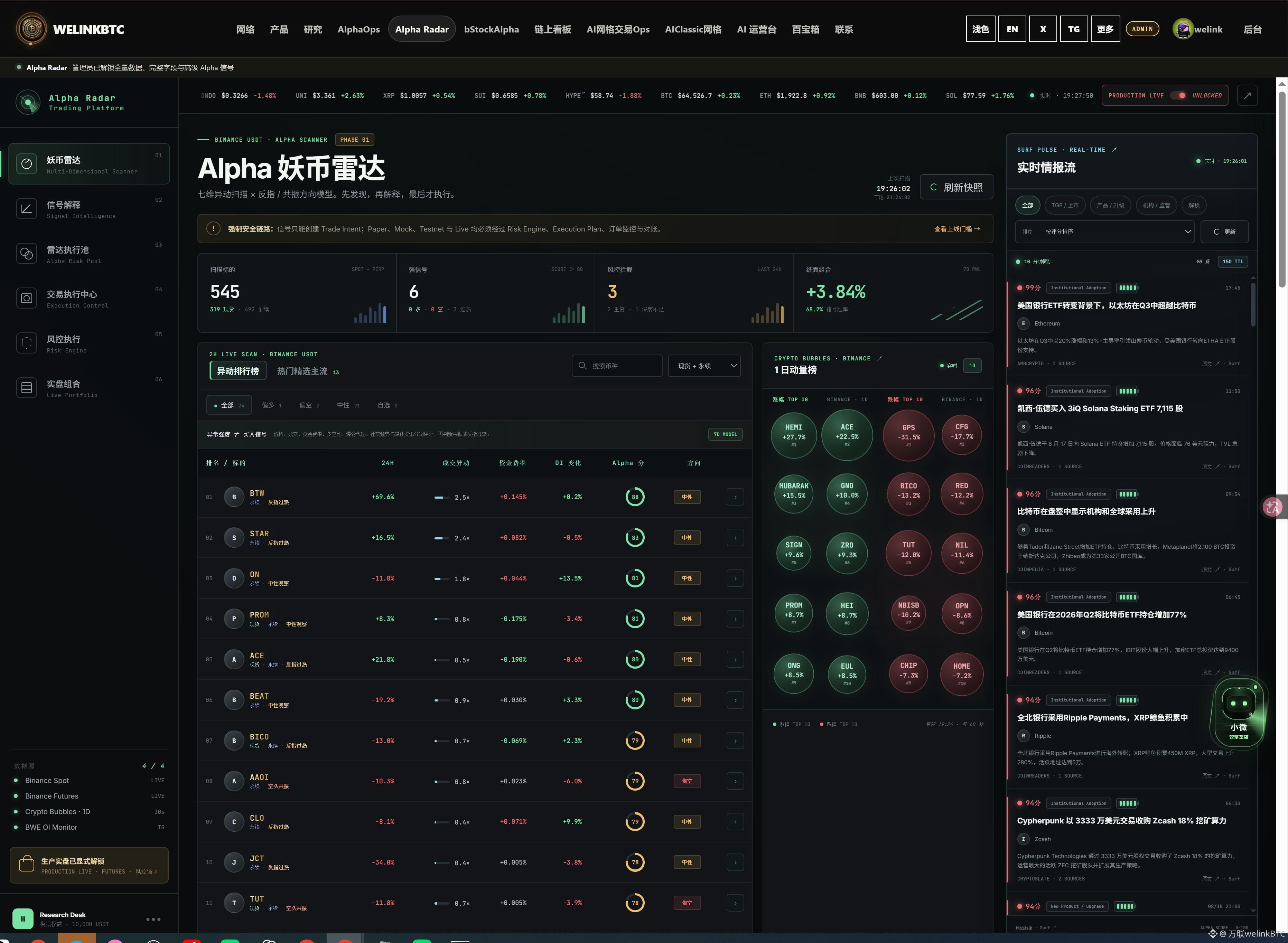Click the HEMI +27.7% gainer bubble
Image resolution: width=1288 pixels, height=943 pixels.
pyautogui.click(x=794, y=435)
